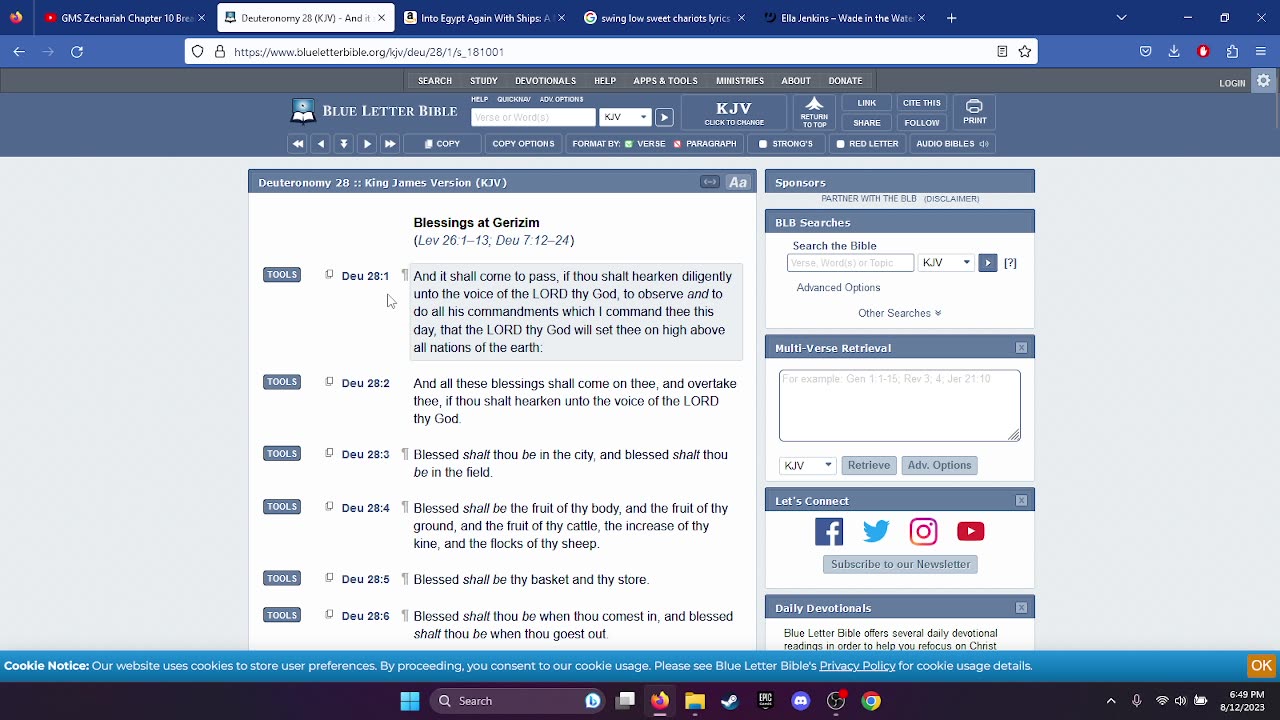
Task: Click the copy icon beside Deu 28:1
Action: pyautogui.click(x=329, y=275)
